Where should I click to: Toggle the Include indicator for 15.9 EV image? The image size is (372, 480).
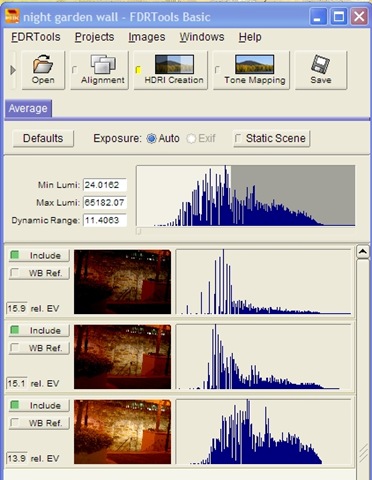(x=14, y=255)
